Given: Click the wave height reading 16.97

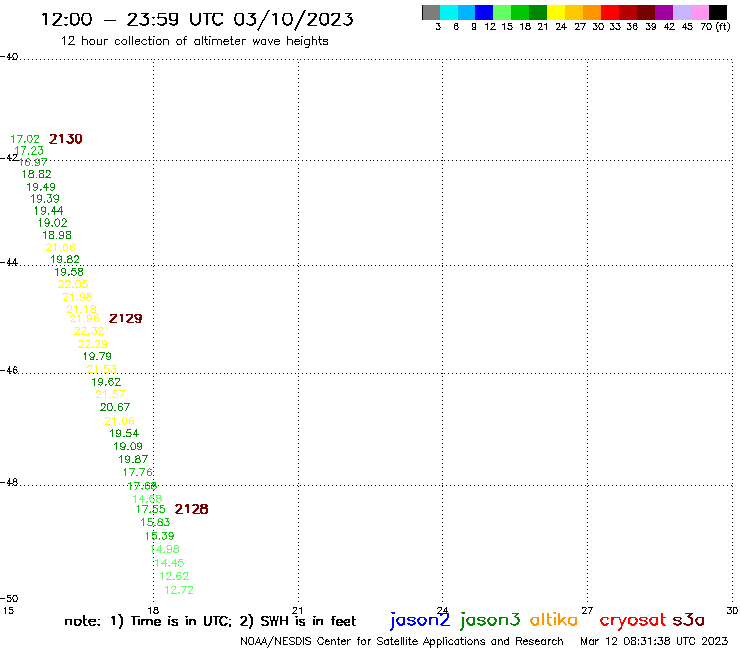Looking at the screenshot, I should [33, 162].
